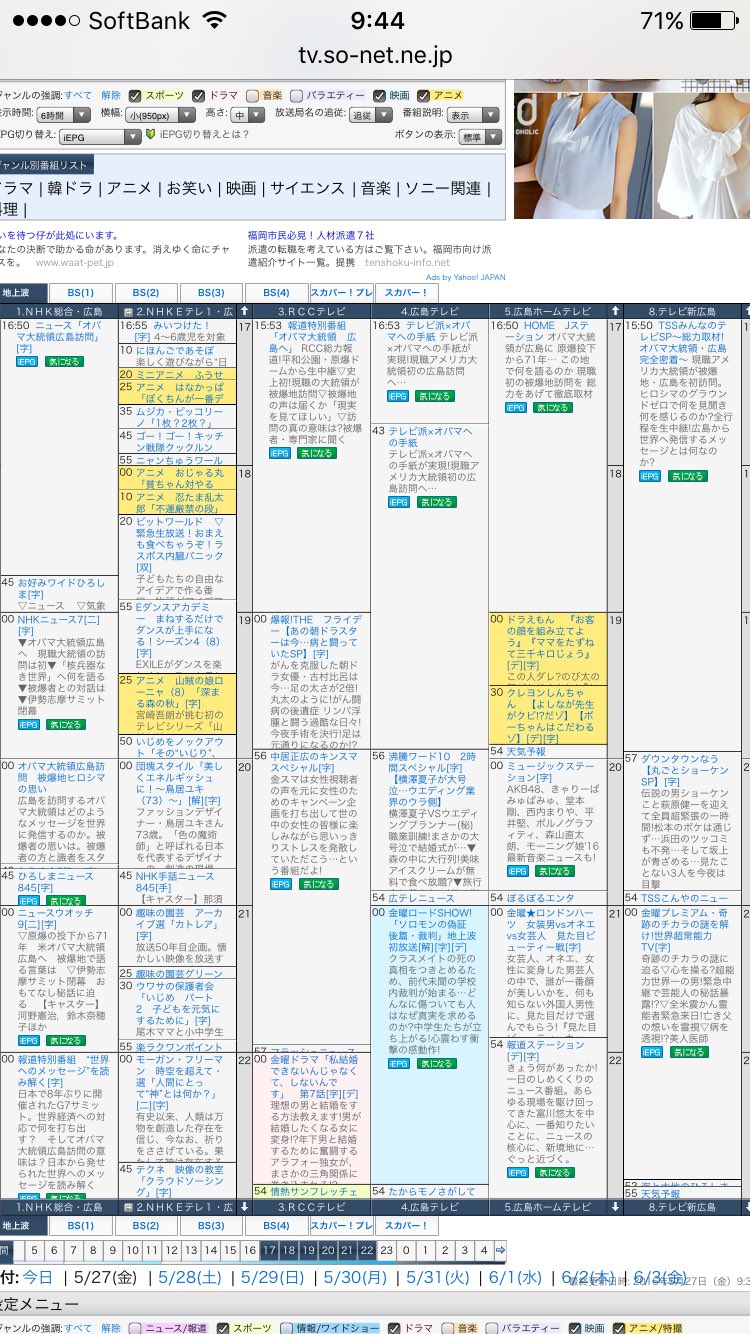Toggle the アニメ/特撮 checkbox at bottom
Viewport: 750px width, 1334px height.
(618, 1328)
